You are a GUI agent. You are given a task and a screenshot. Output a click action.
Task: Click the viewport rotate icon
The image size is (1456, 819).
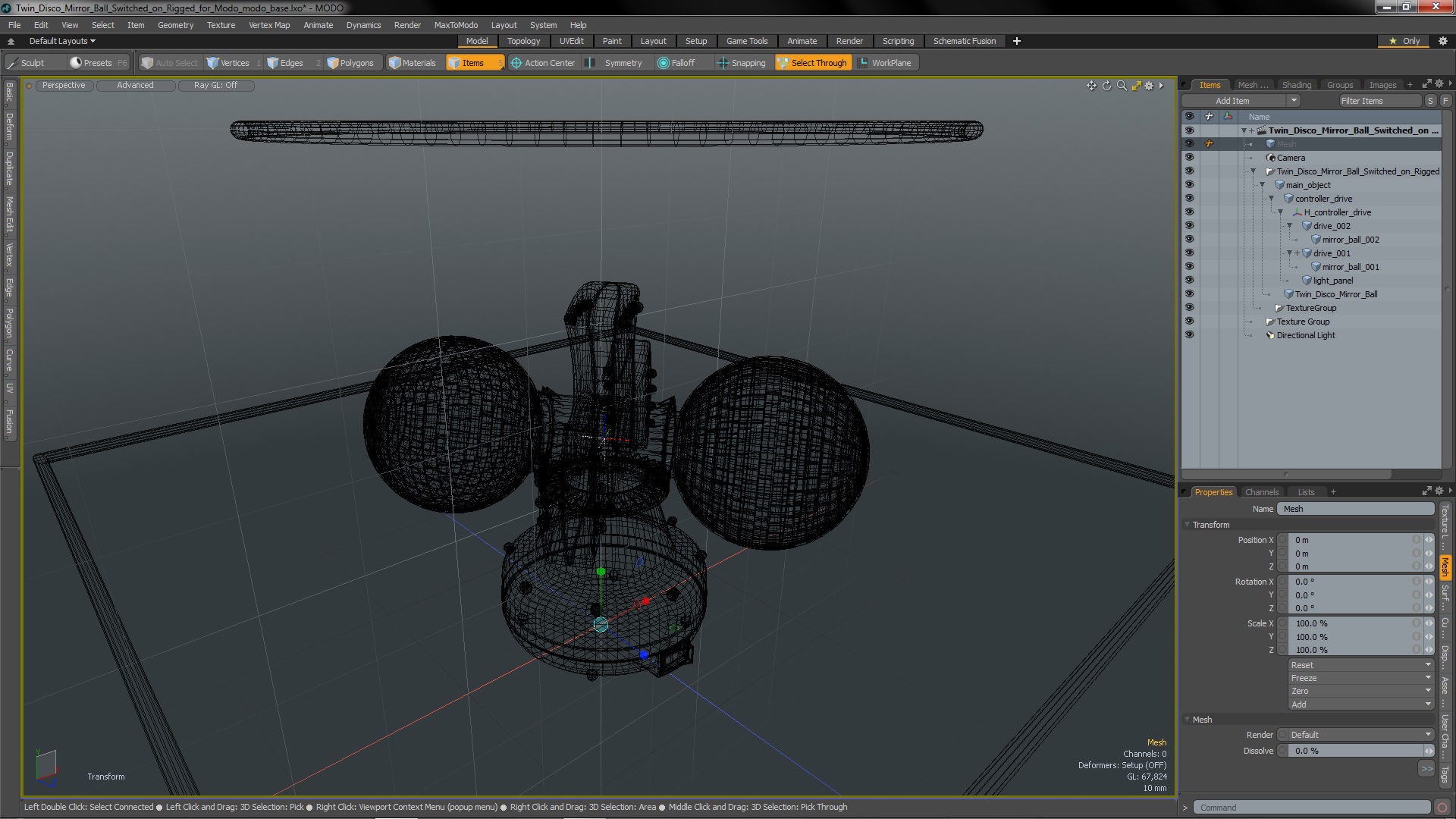pyautogui.click(x=1106, y=86)
